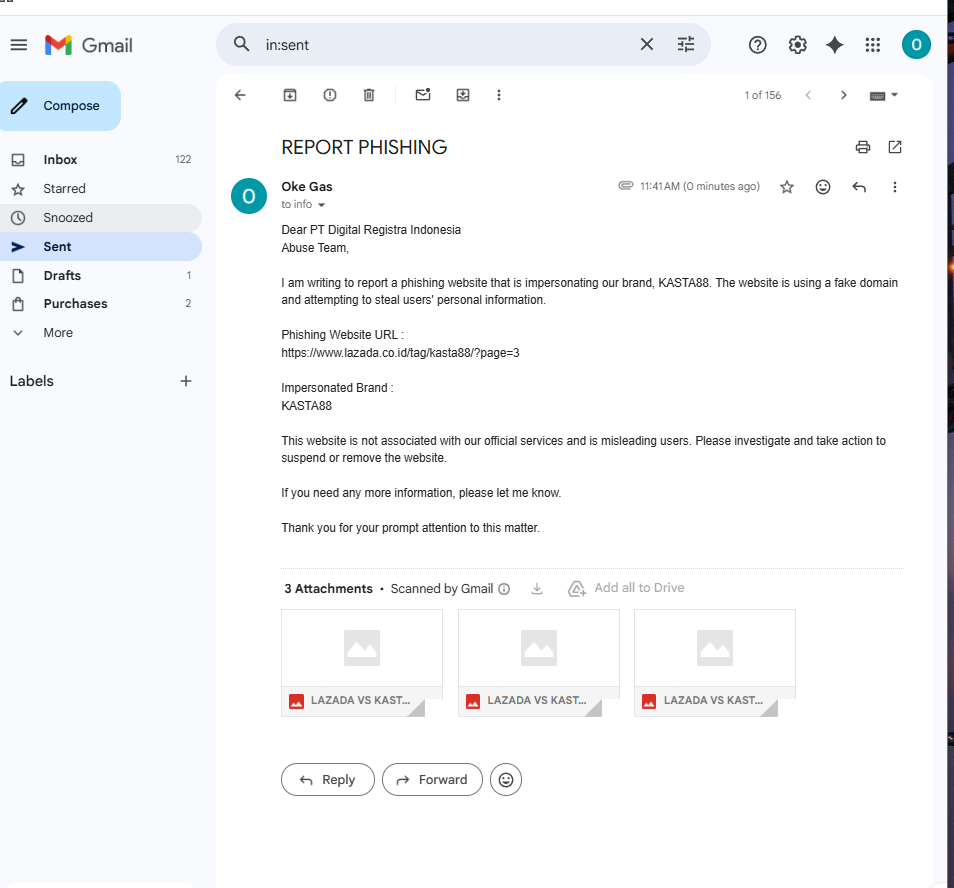Click the Move to Inbox icon
The height and width of the screenshot is (888, 954).
(x=463, y=95)
